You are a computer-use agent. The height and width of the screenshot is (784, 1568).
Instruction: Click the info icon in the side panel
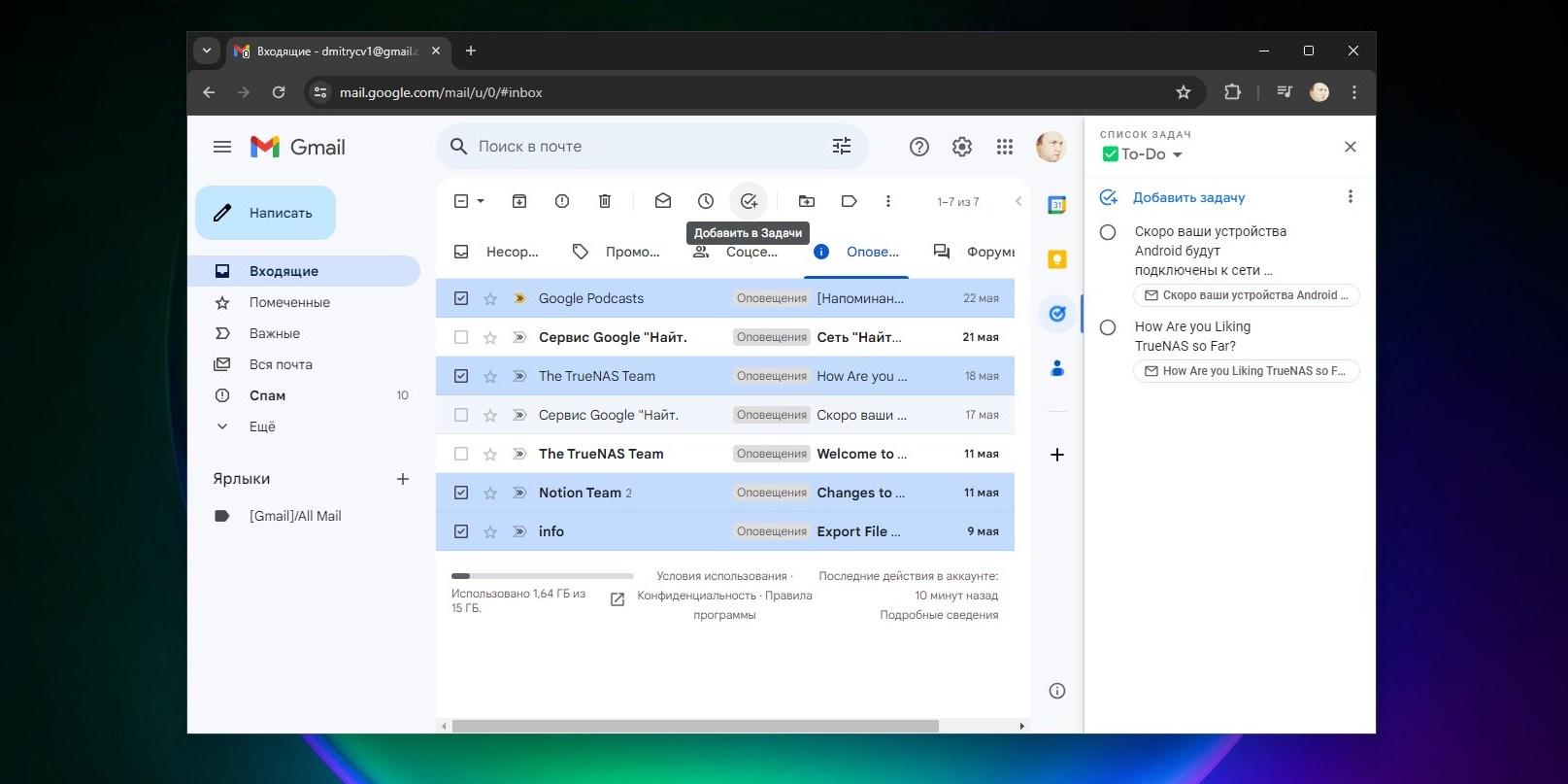pyautogui.click(x=1057, y=691)
